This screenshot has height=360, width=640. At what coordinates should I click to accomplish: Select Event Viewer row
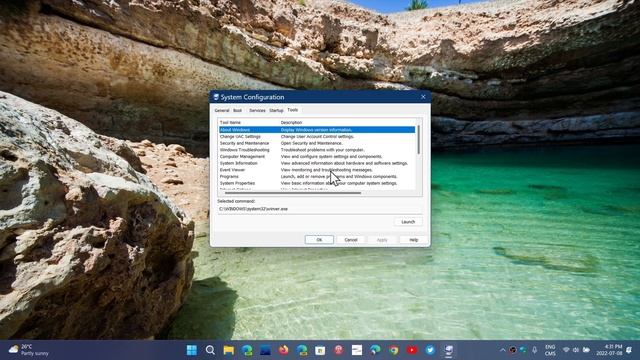317,170
